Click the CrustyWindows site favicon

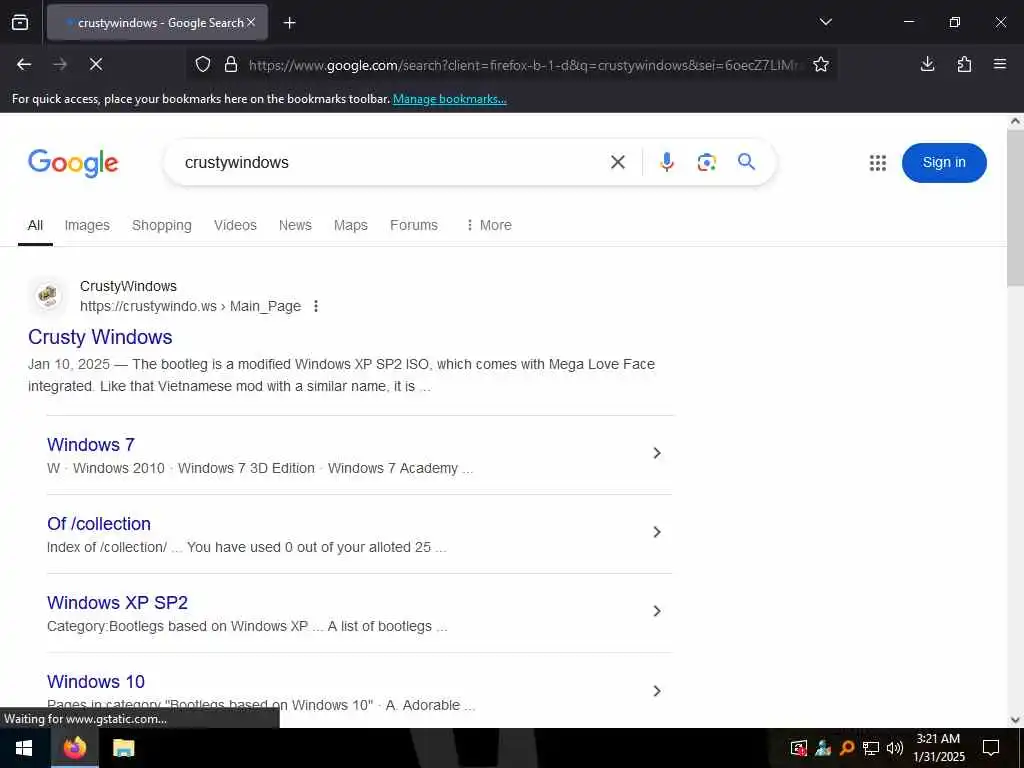click(48, 296)
